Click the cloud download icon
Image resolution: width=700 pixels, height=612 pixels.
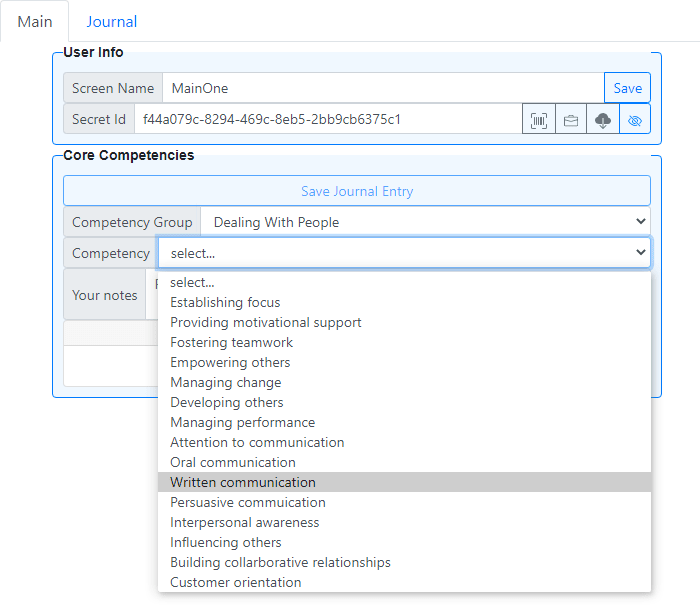[603, 119]
